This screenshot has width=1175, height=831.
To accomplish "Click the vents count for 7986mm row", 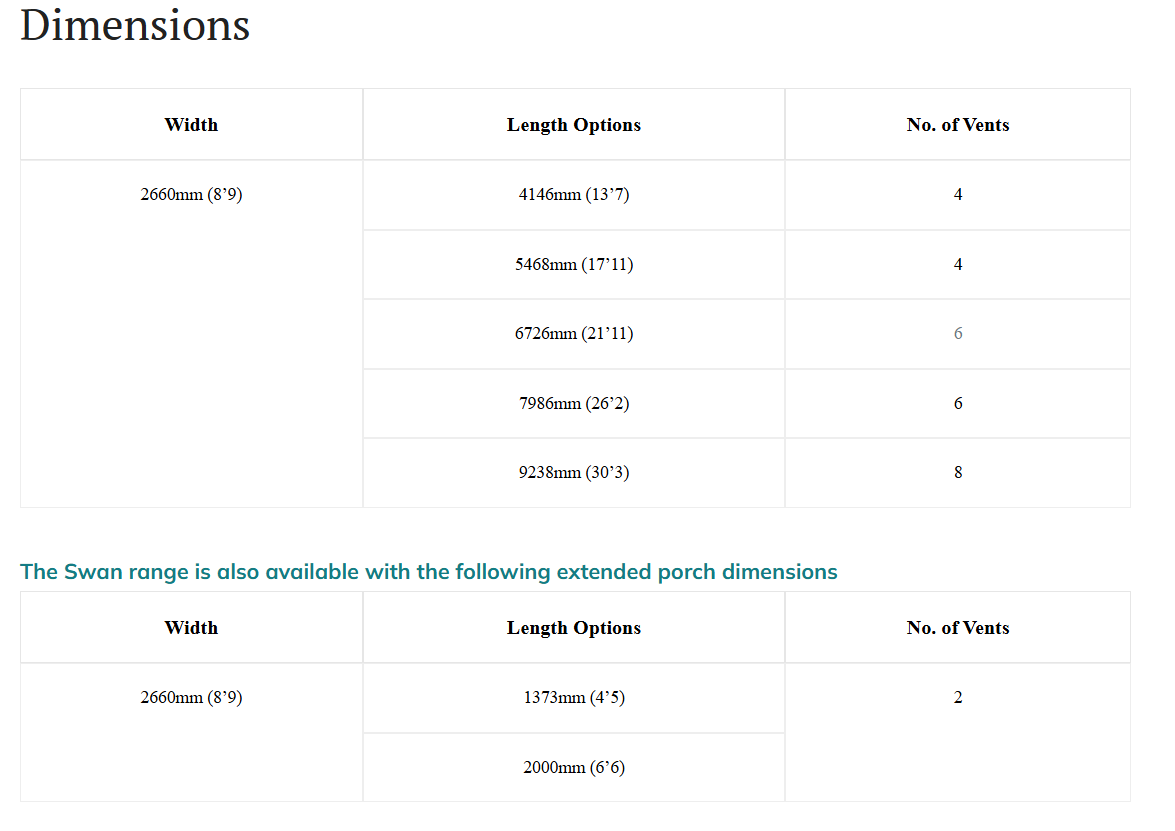I will pyautogui.click(x=958, y=403).
